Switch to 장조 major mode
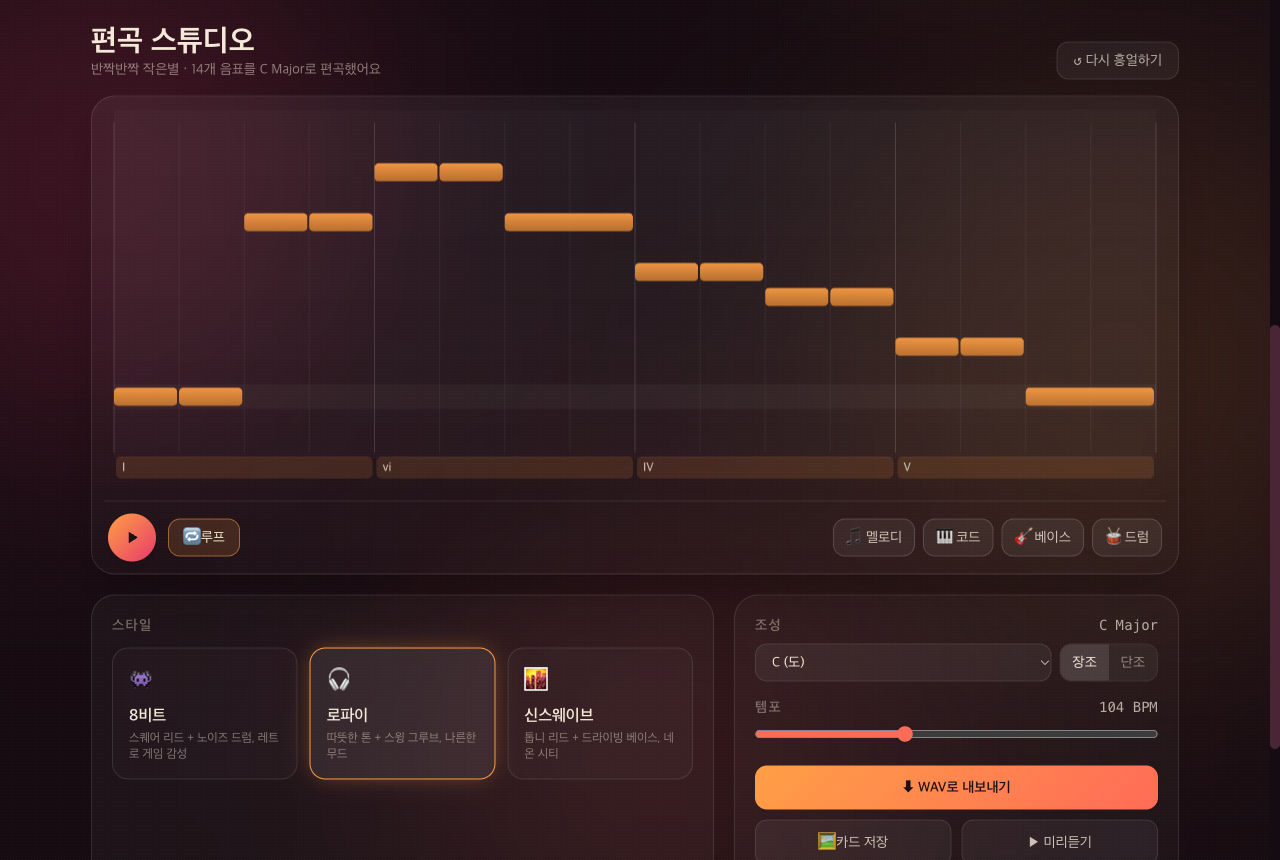 pyautogui.click(x=1084, y=662)
